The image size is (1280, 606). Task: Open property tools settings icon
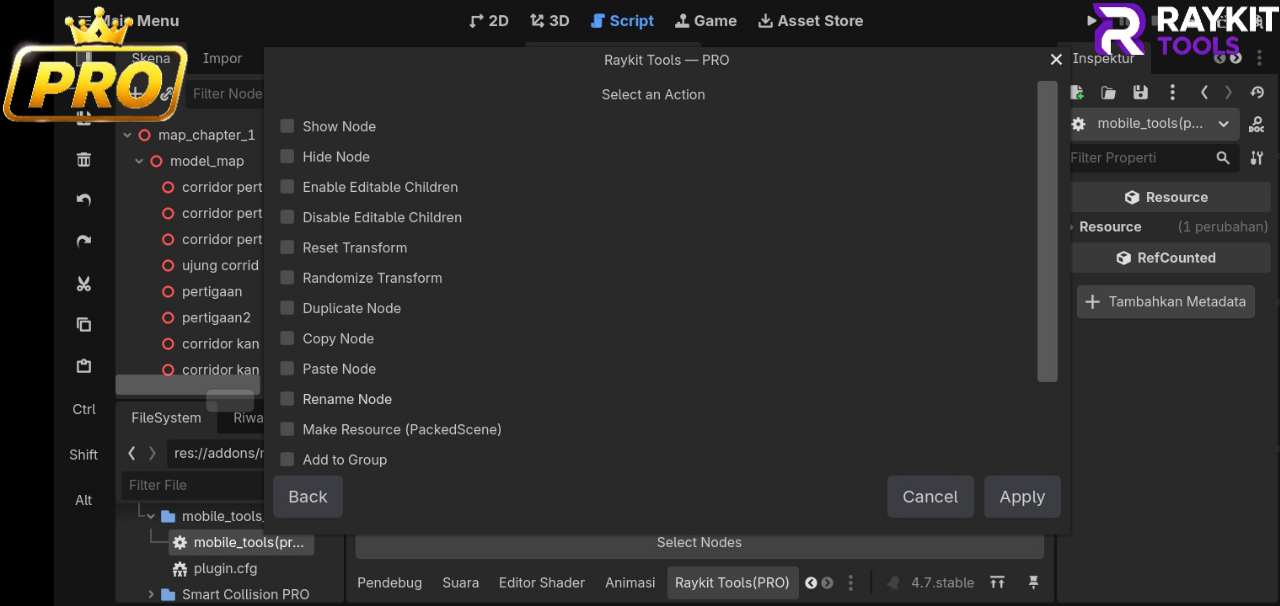point(1257,158)
